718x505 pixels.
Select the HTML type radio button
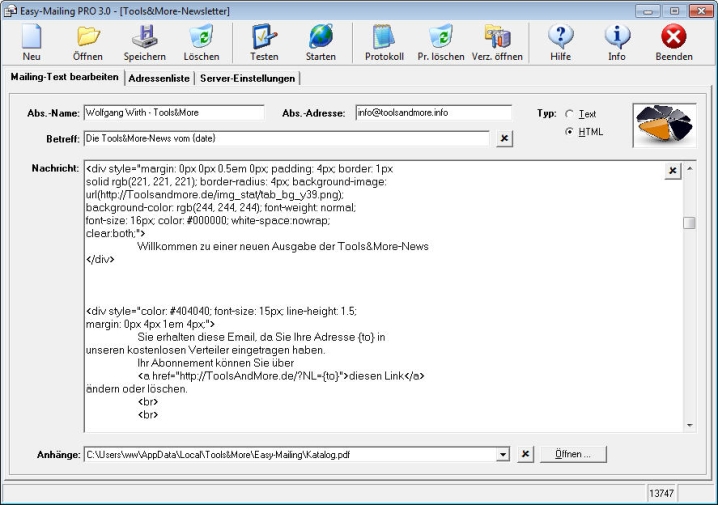(571, 132)
